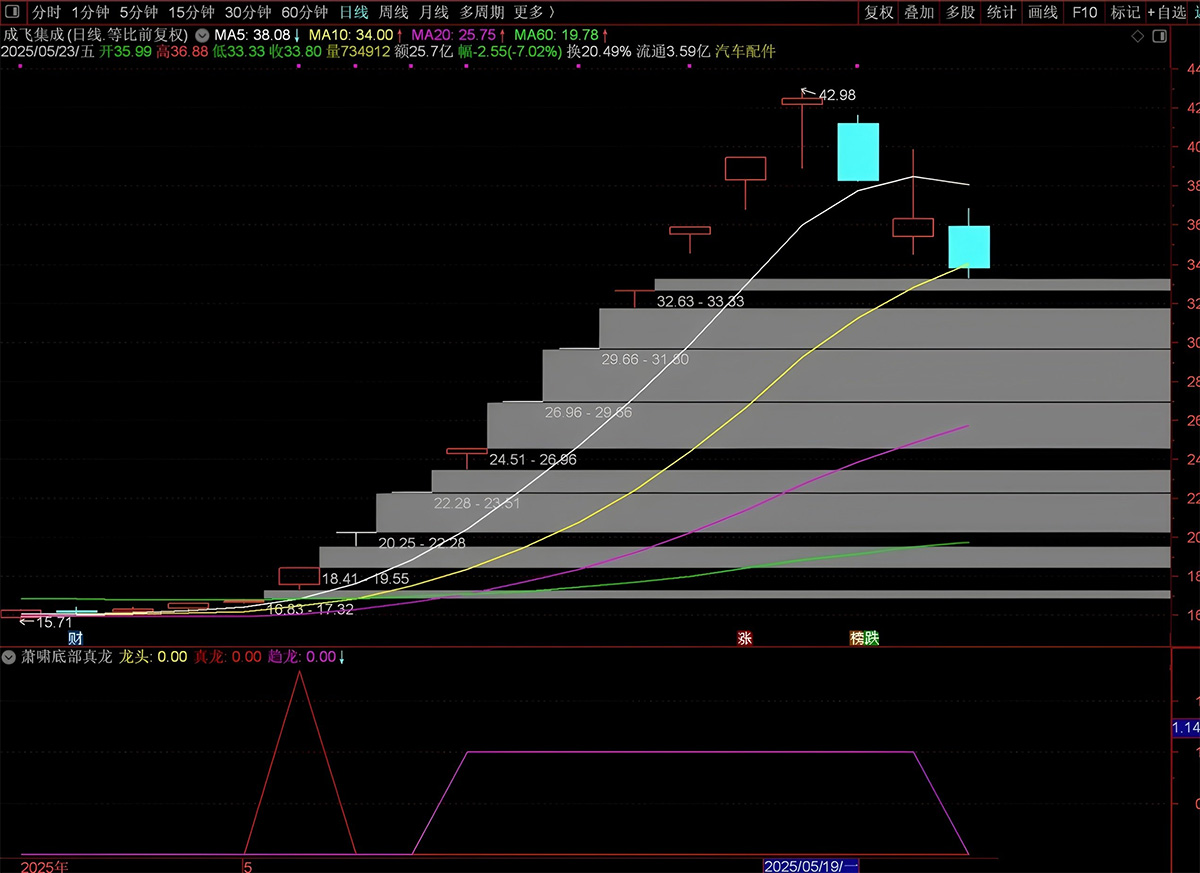The image size is (1200, 873).
Task: Click the 榜 ranking marker icon
Action: click(x=857, y=638)
